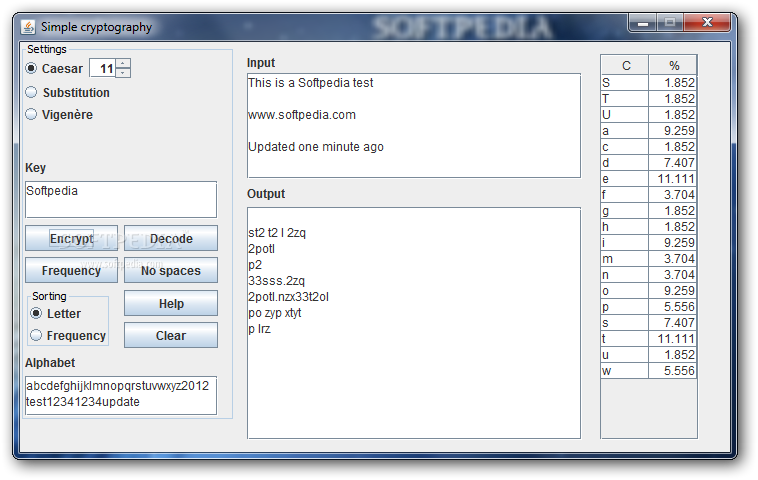Increase Caesar shift with up arrow
Image resolution: width=758 pixels, height=480 pixels.
123,63
